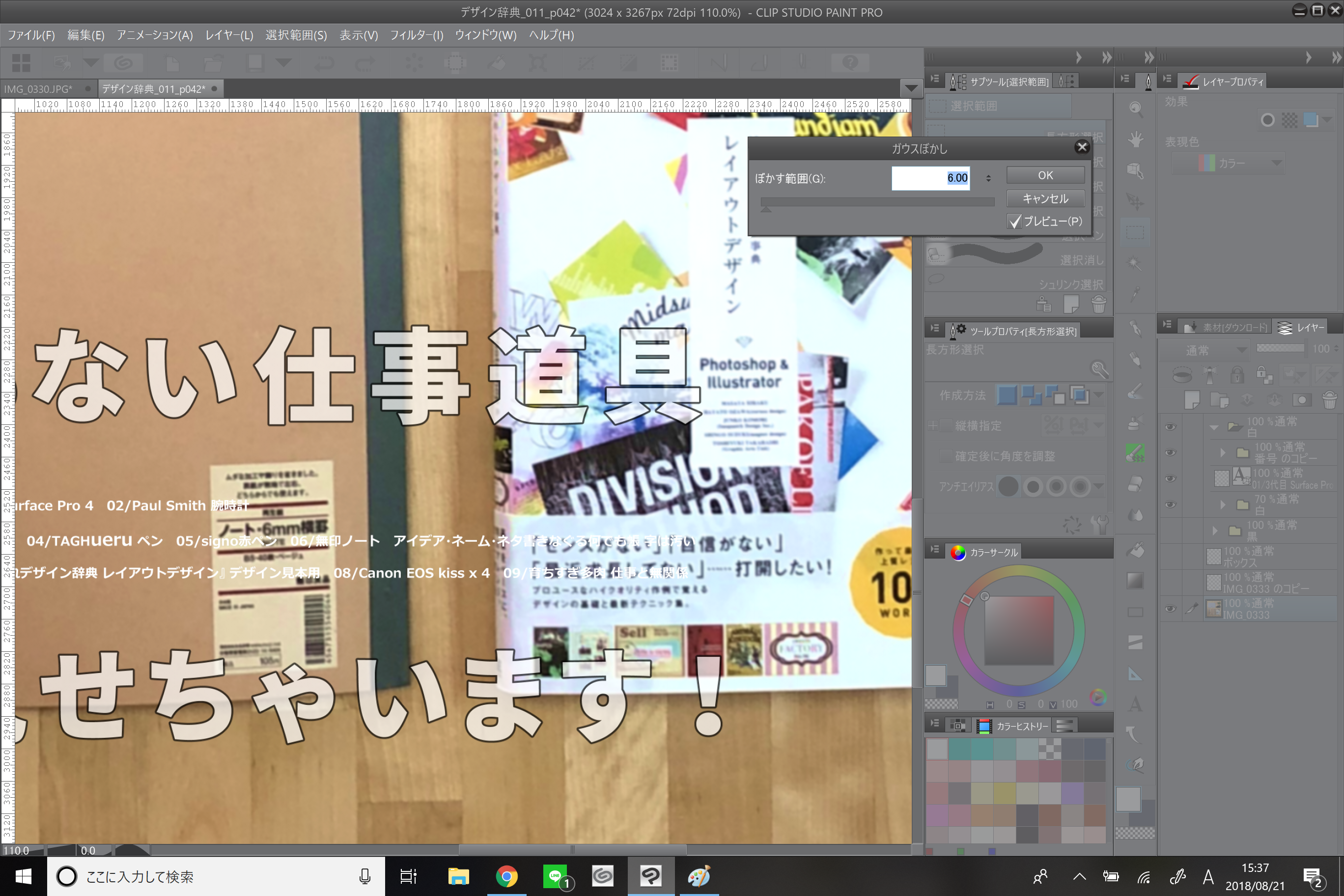This screenshot has width=1344, height=896.
Task: Select the Move layer tool
Action: (x=1135, y=201)
